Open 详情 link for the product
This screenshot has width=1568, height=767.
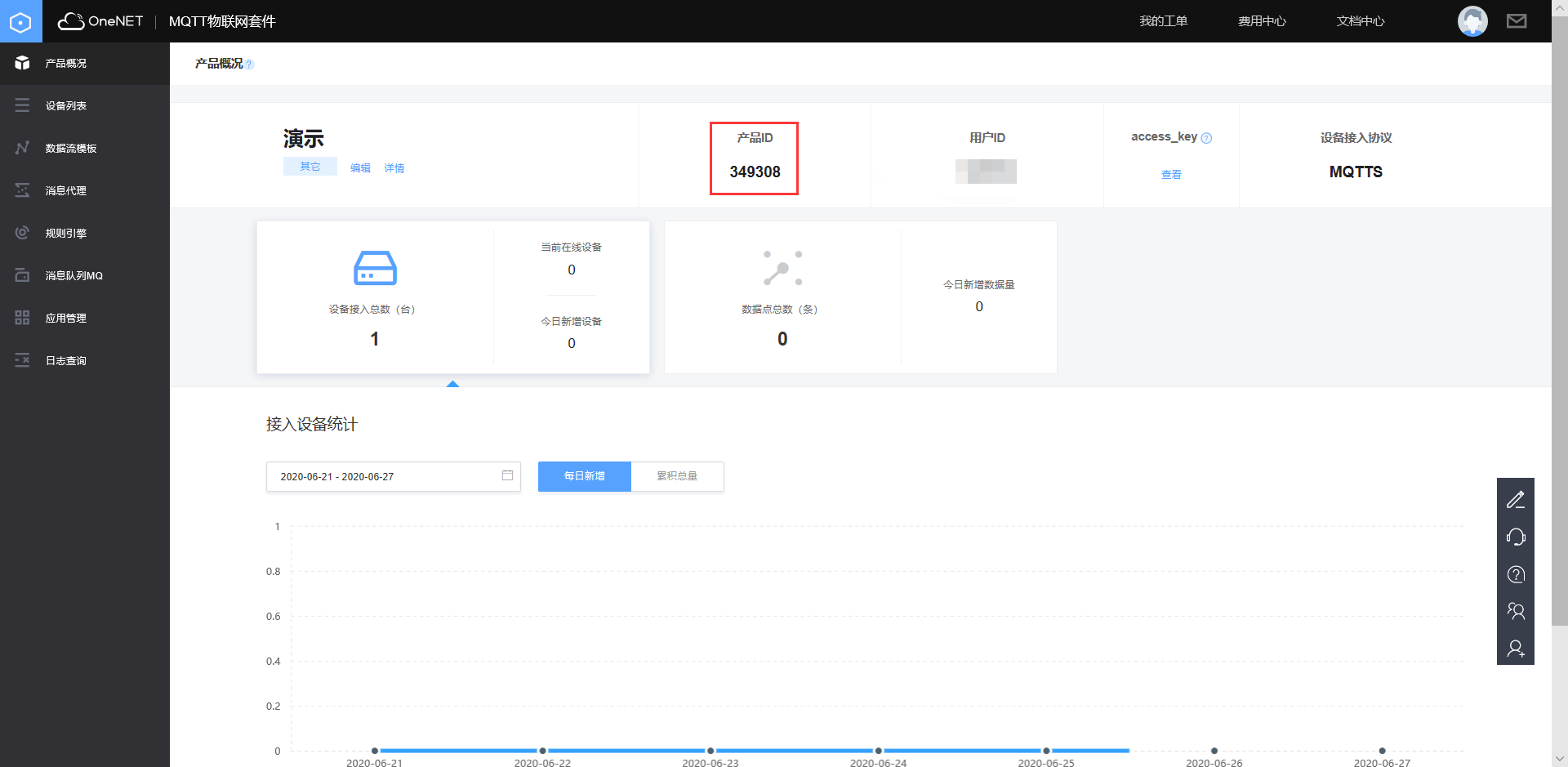tap(394, 168)
